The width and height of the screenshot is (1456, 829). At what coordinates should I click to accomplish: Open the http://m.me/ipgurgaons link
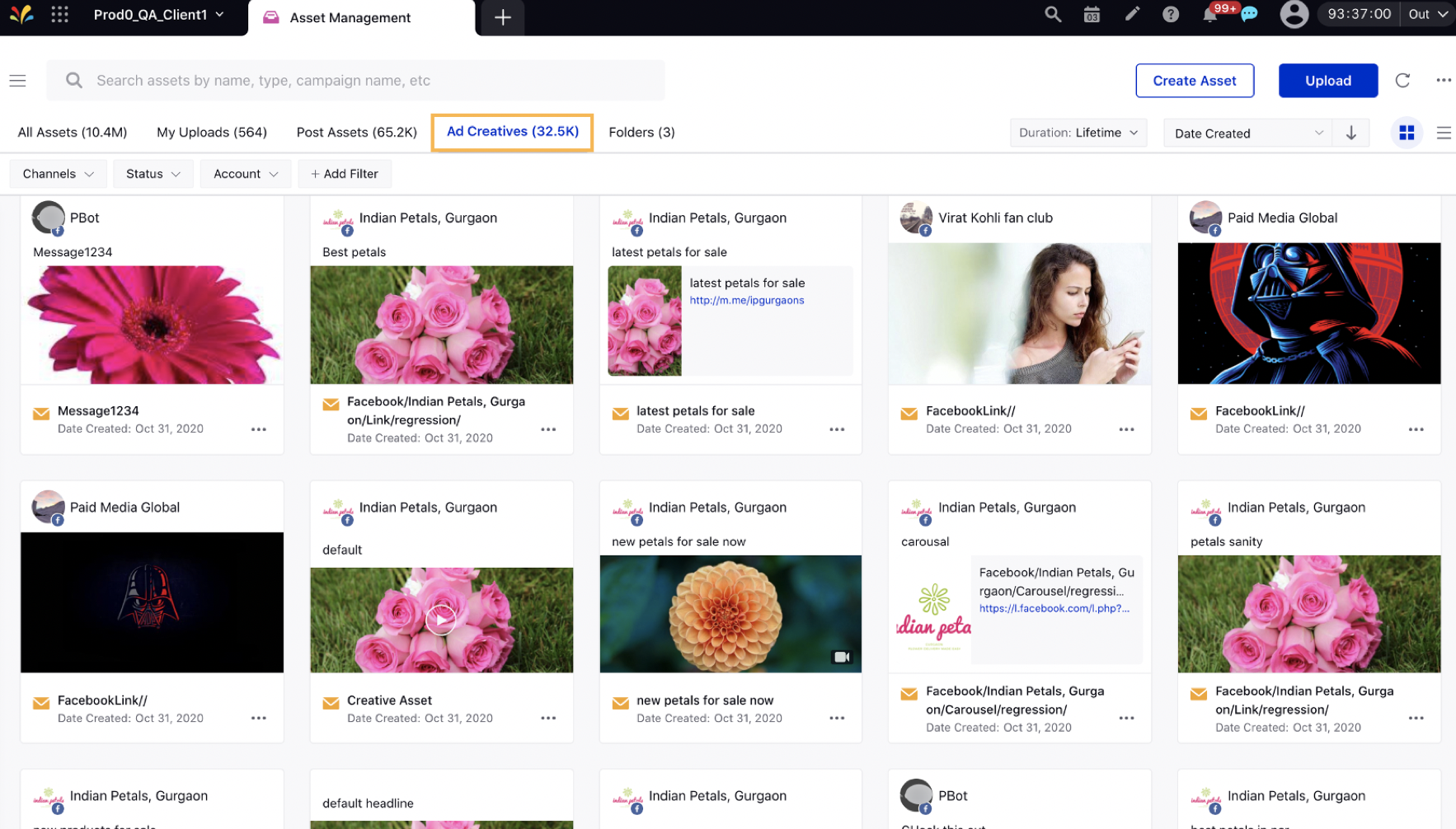(x=747, y=301)
